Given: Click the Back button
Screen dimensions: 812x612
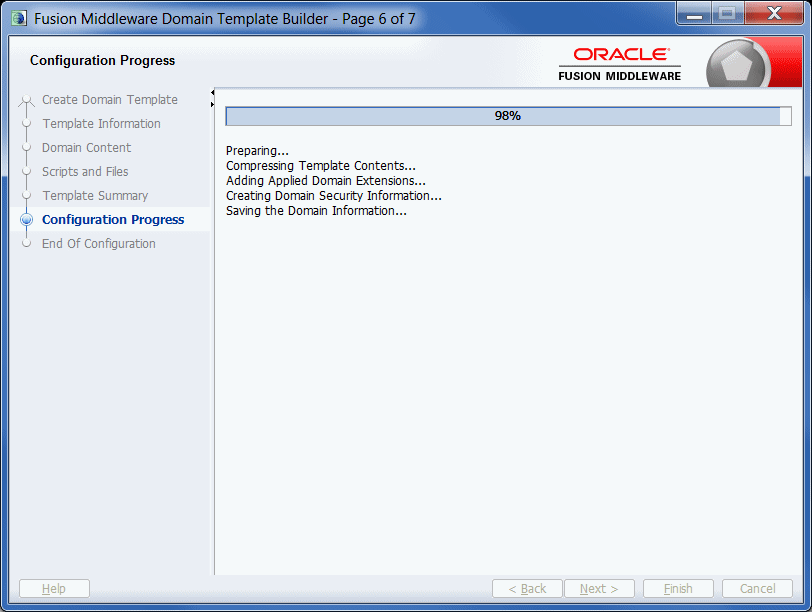Looking at the screenshot, I should (x=527, y=589).
